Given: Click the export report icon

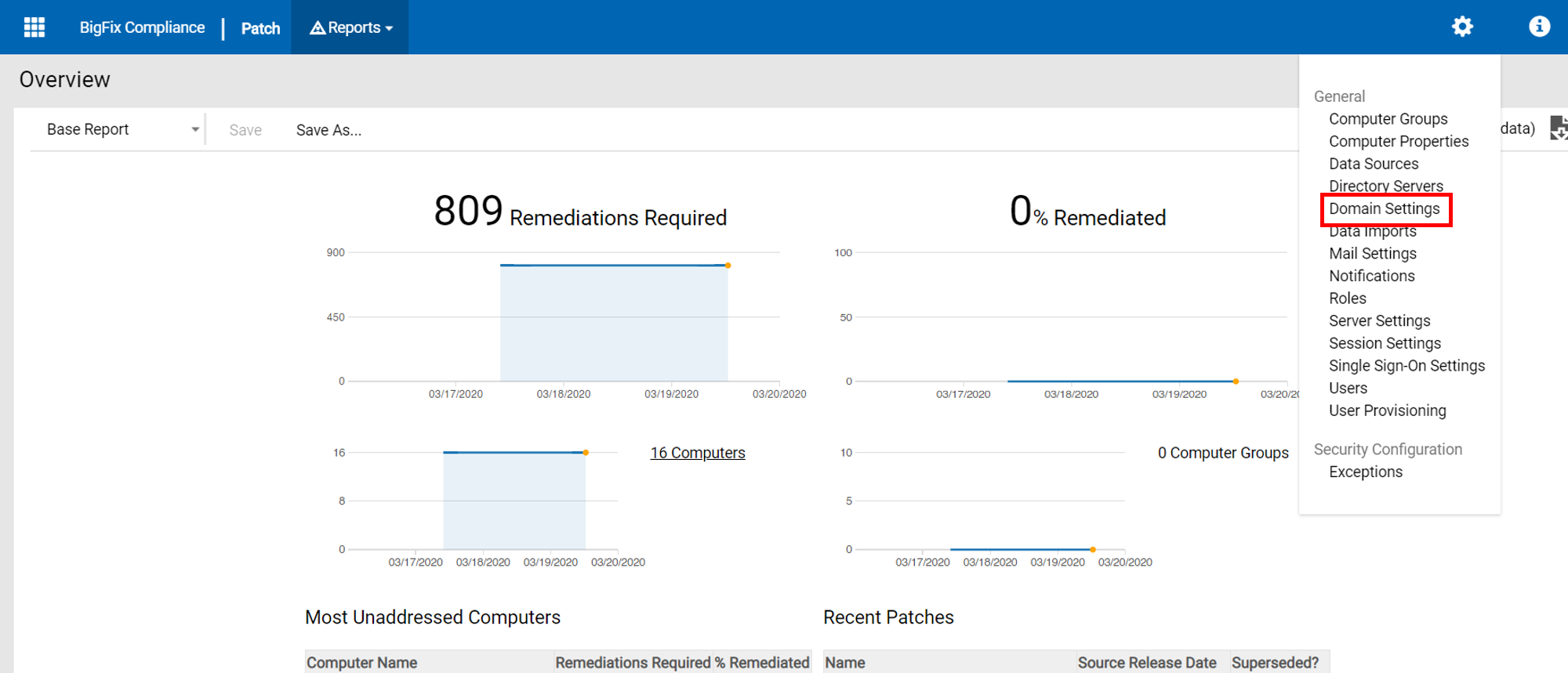Looking at the screenshot, I should point(1558,128).
